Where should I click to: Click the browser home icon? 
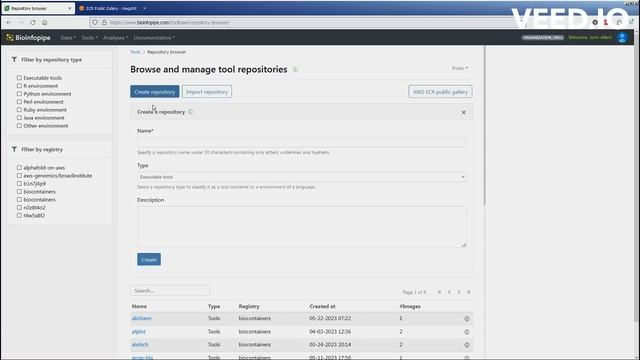pos(44,22)
